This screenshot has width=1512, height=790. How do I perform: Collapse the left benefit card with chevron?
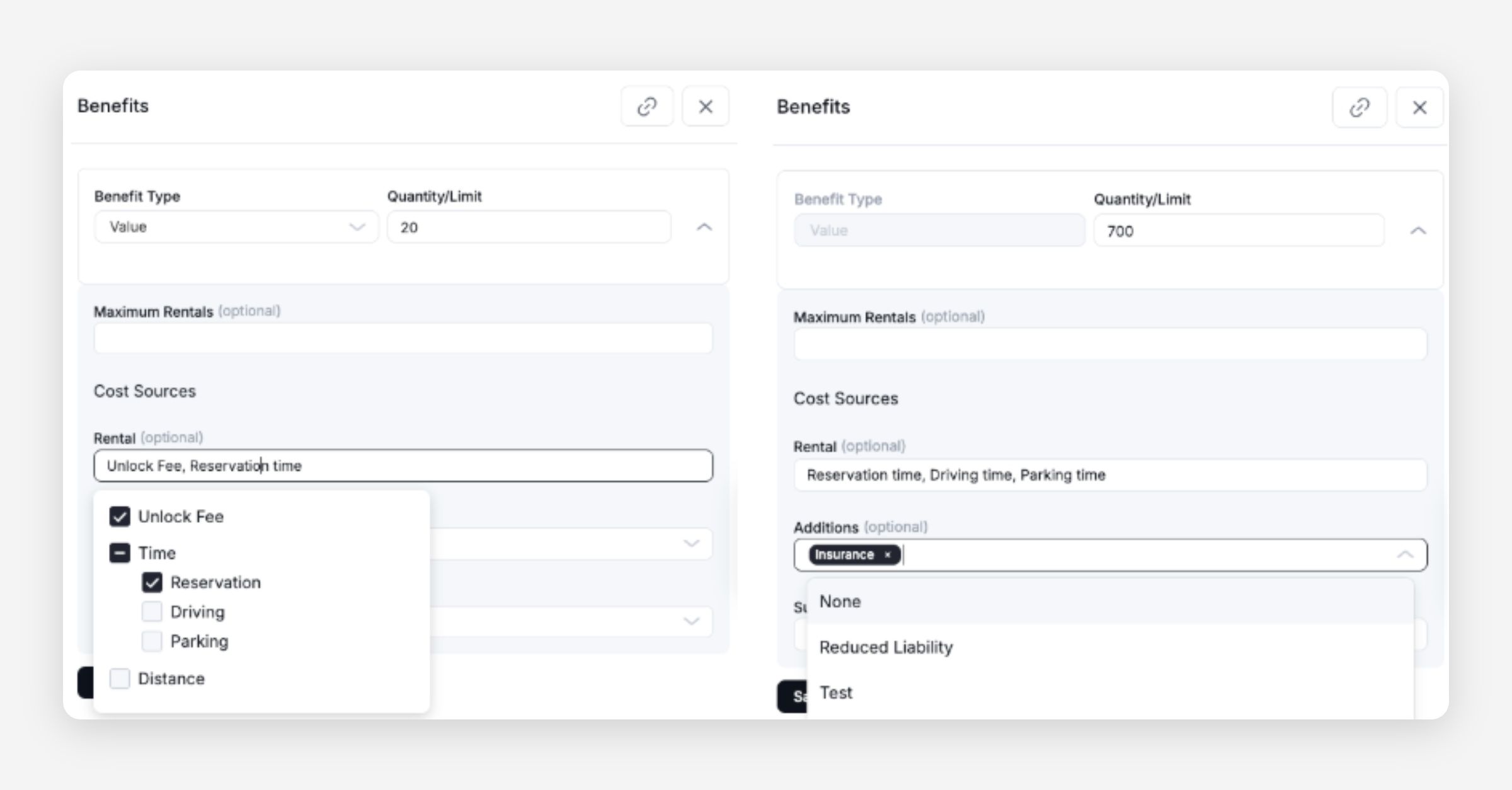pos(704,227)
